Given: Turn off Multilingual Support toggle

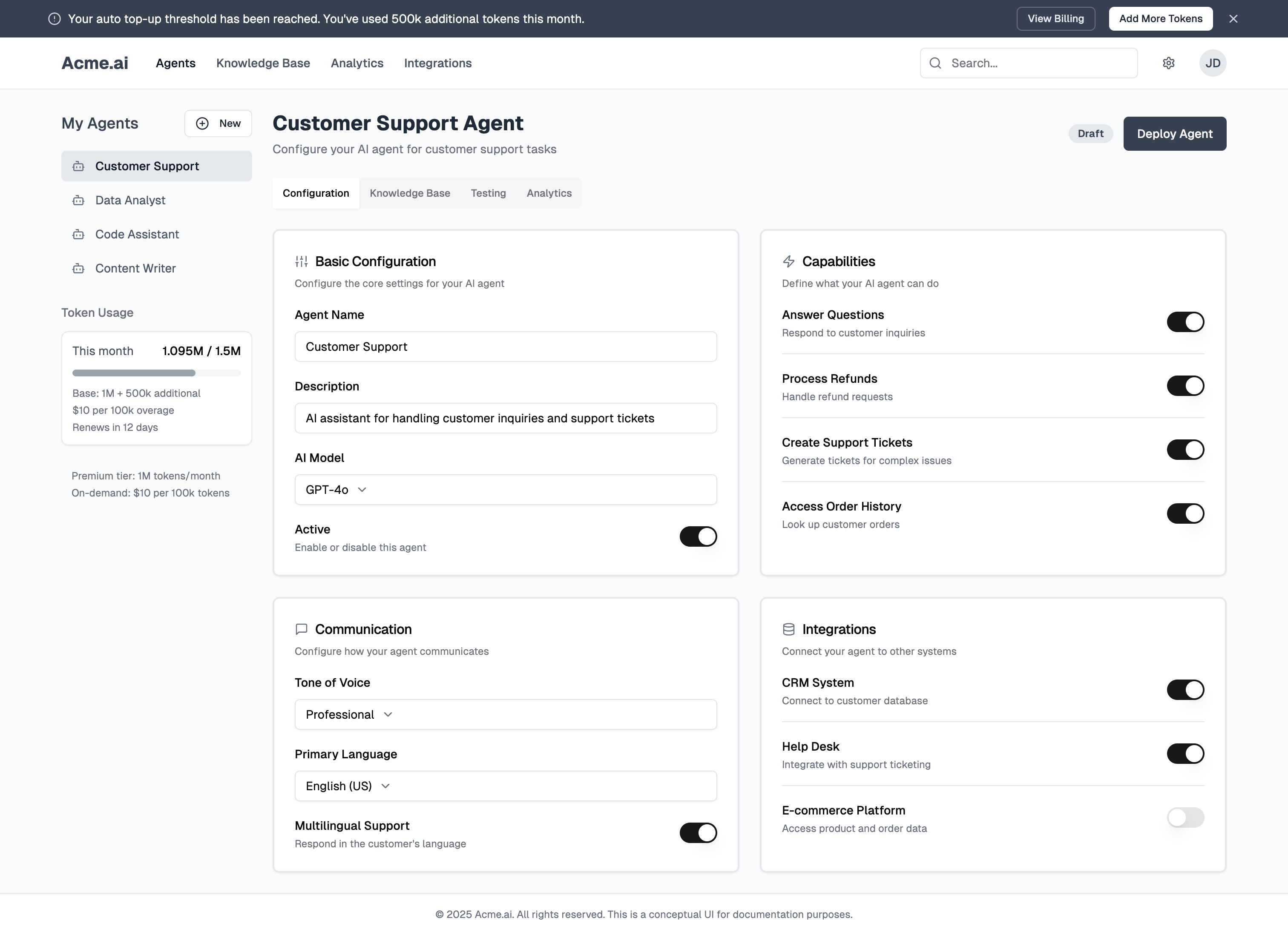Looking at the screenshot, I should point(698,833).
